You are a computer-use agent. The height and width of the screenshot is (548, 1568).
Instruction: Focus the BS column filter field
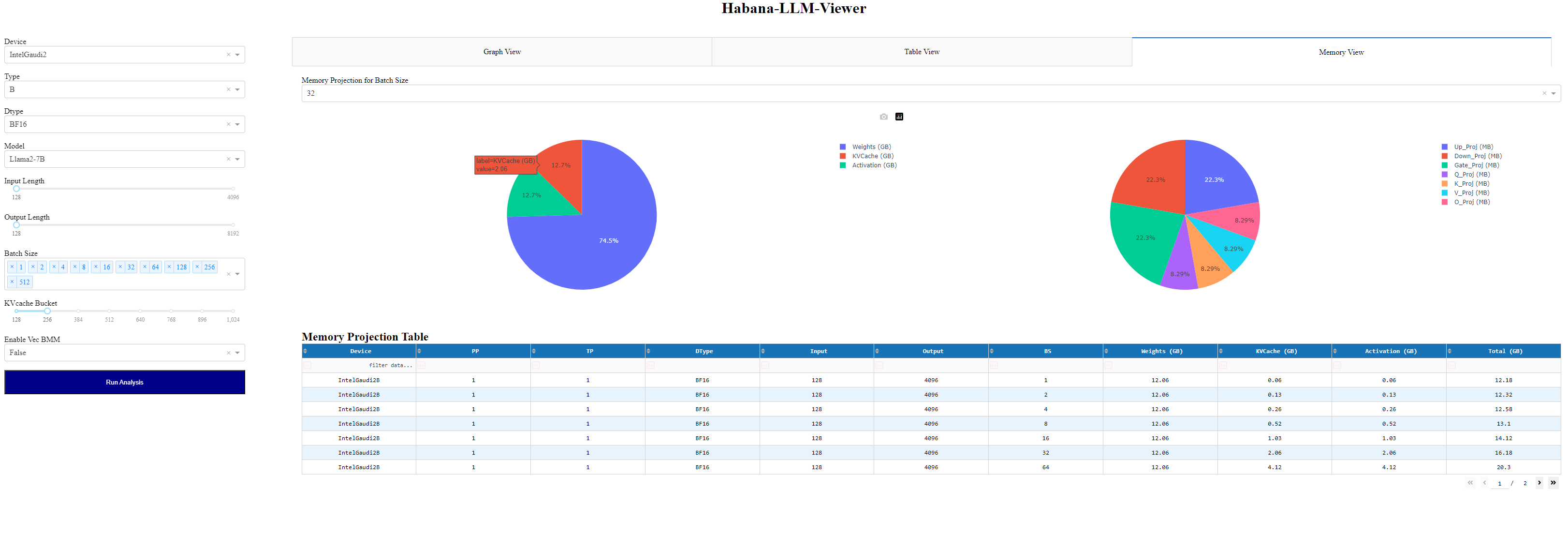tap(1046, 365)
